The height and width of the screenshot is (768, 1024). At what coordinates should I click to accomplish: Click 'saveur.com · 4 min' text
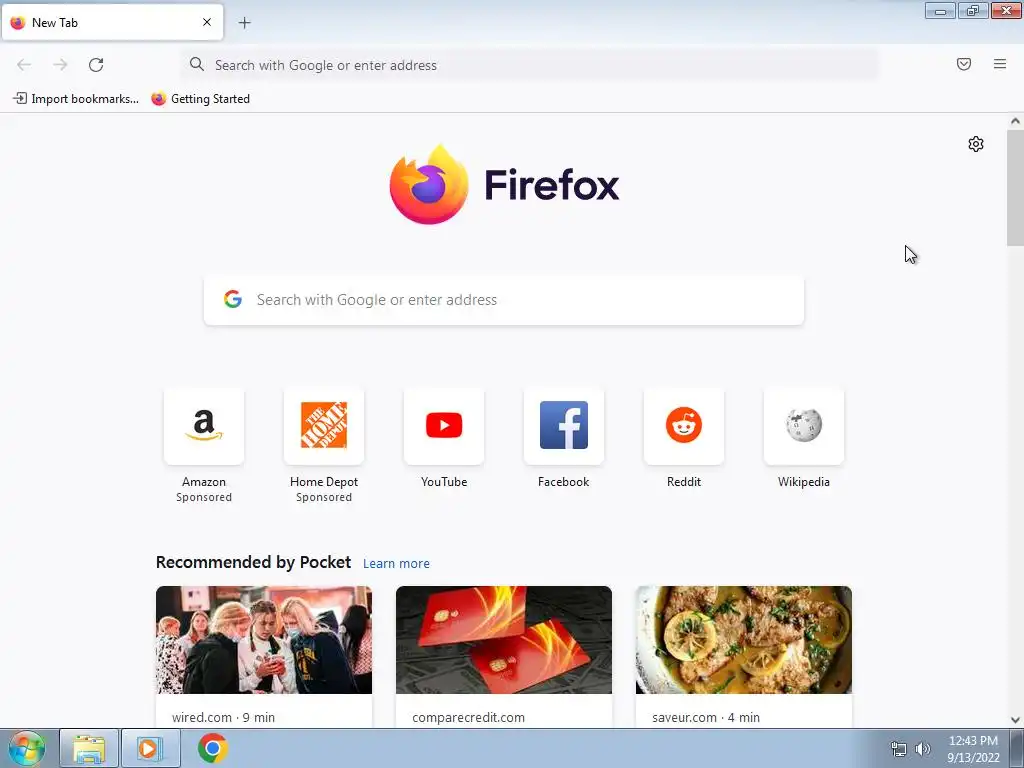click(706, 717)
